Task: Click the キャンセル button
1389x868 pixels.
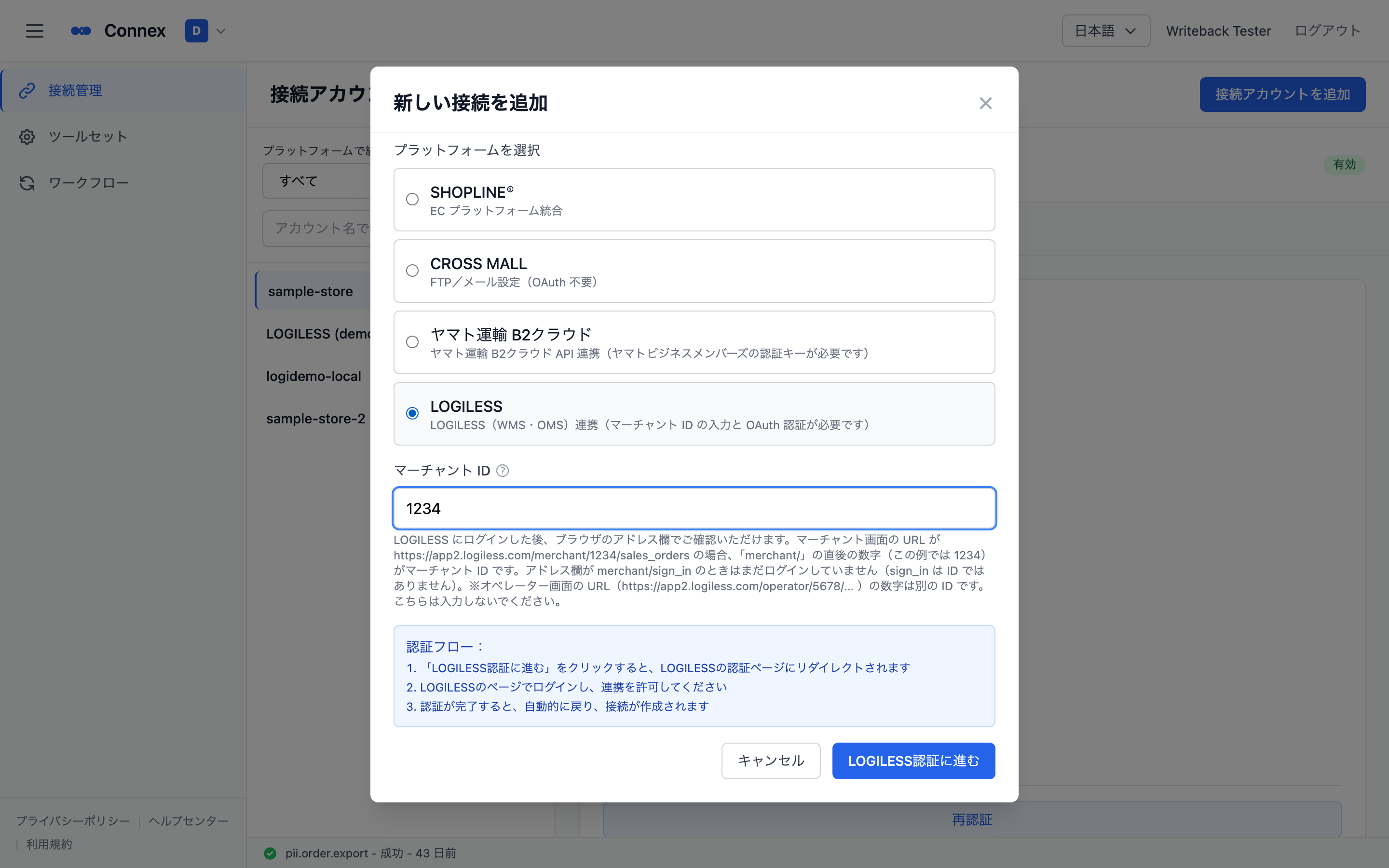Action: 771,760
